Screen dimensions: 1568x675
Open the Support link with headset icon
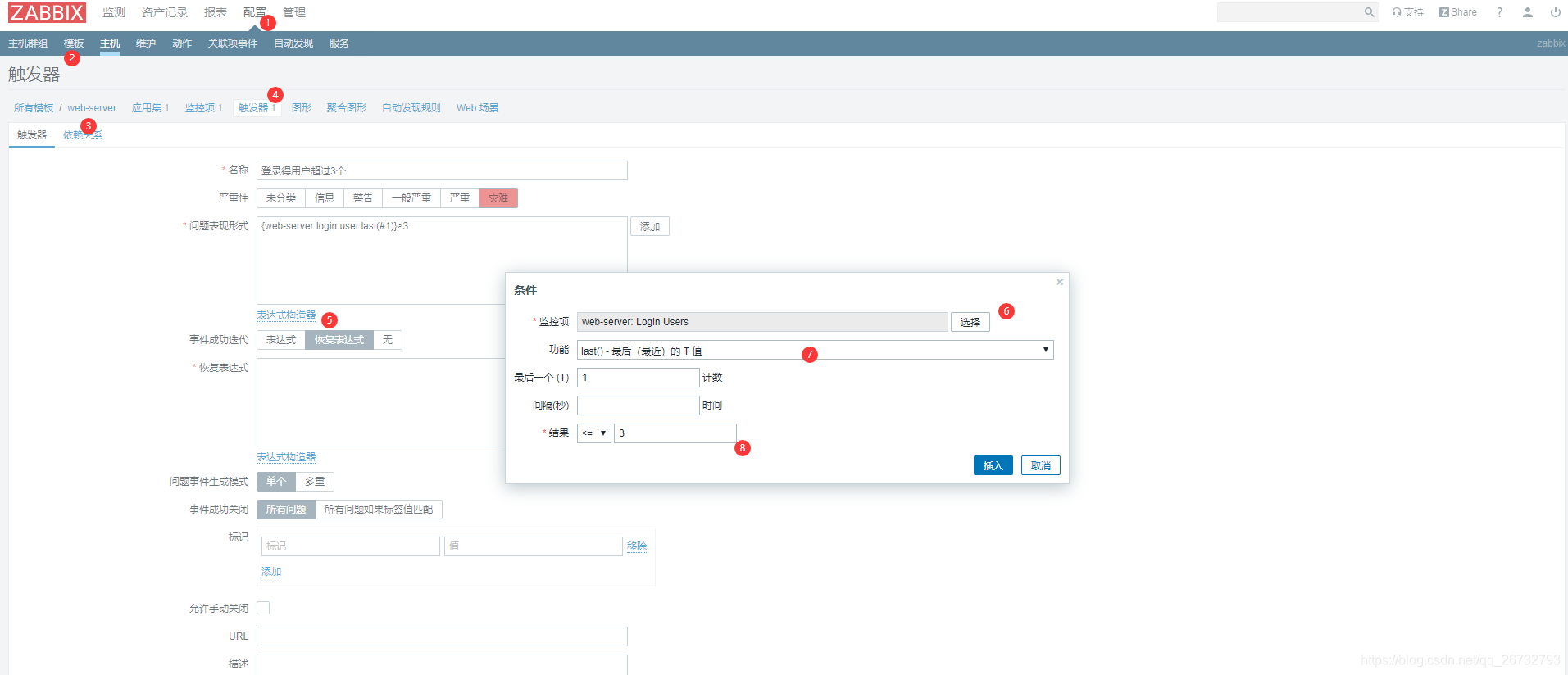1407,12
